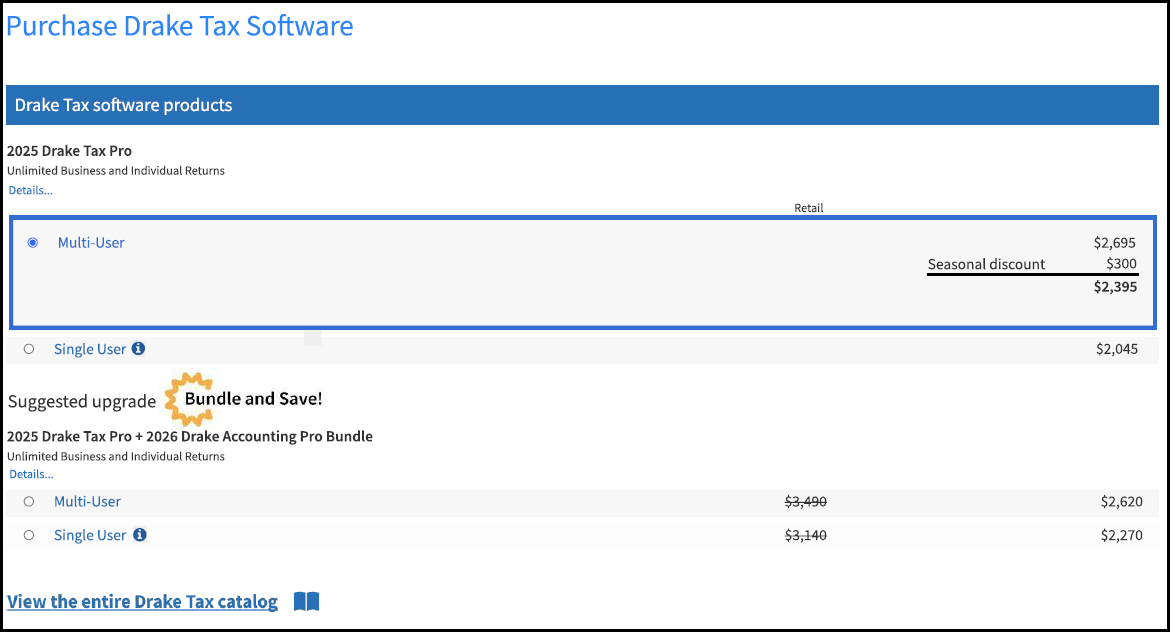Screen dimensions: 1170x632
Task: Click the $2,270 bundle price
Action: [1121, 535]
